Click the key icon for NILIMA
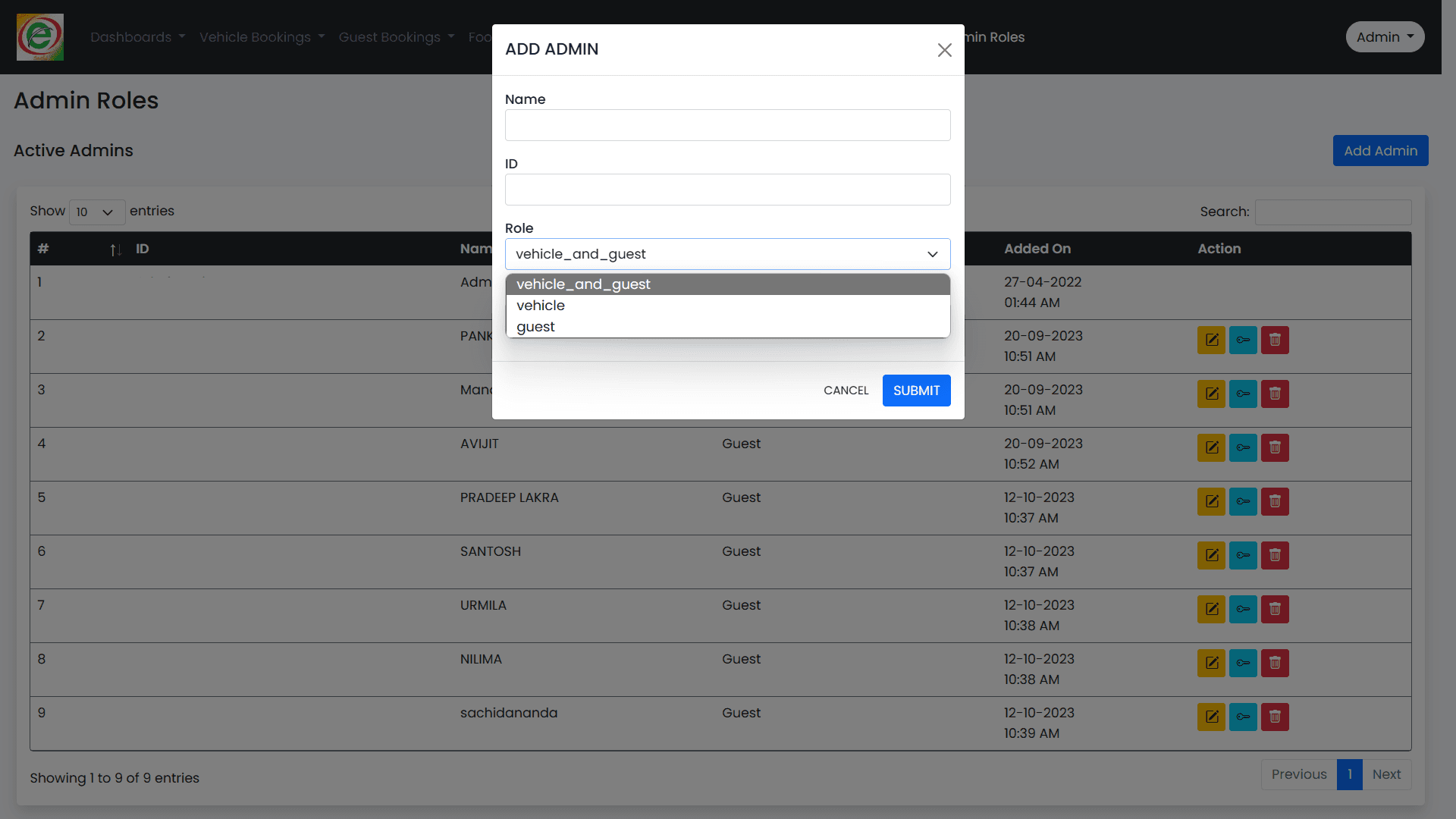 1242,663
